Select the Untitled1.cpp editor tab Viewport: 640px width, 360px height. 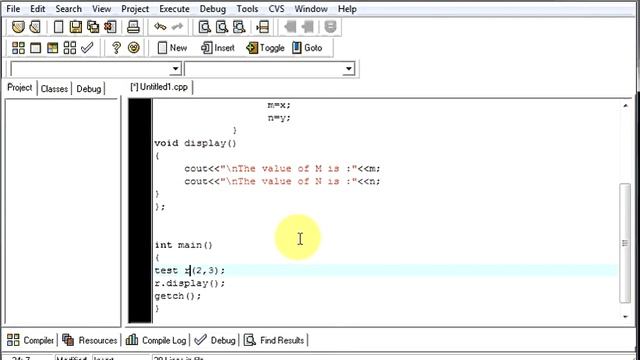coord(159,87)
